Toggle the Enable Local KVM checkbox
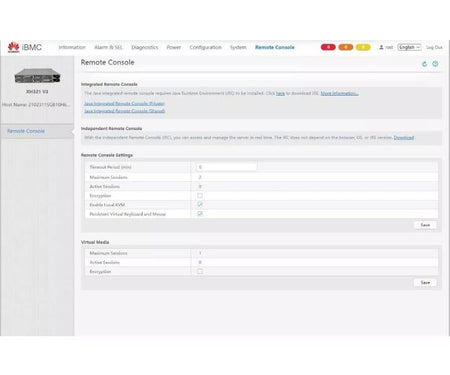 (x=200, y=204)
